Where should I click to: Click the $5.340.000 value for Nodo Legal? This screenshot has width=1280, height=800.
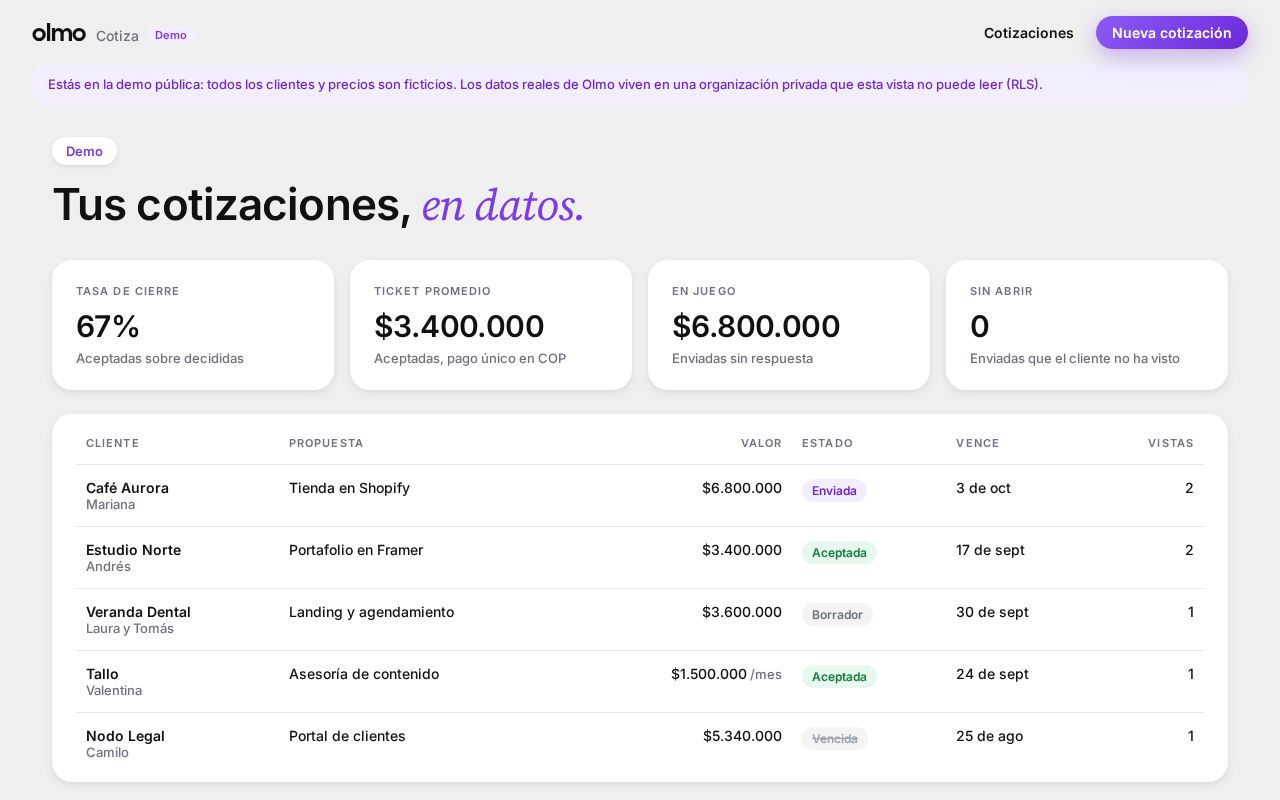[742, 736]
